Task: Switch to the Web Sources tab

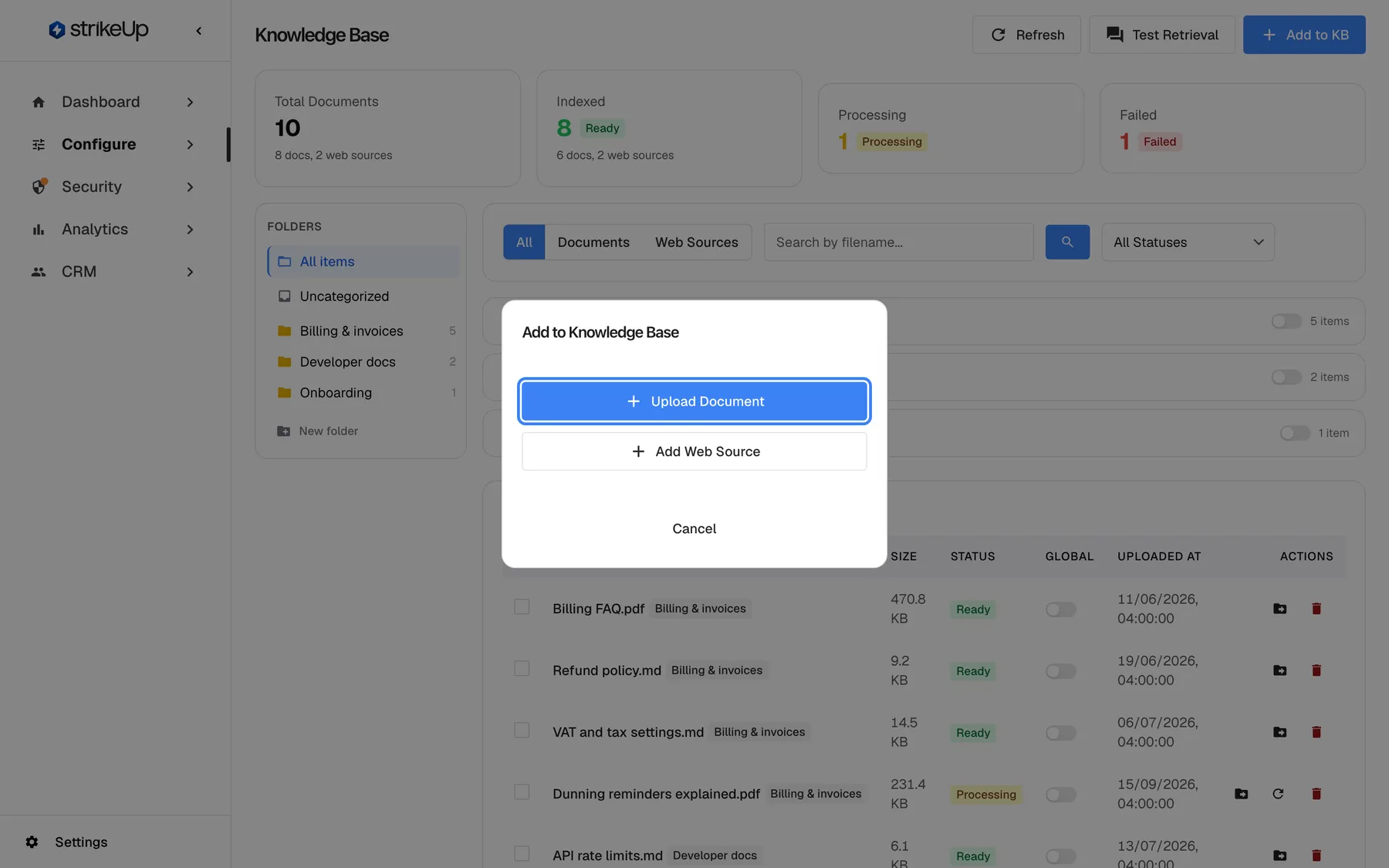Action: (x=697, y=242)
